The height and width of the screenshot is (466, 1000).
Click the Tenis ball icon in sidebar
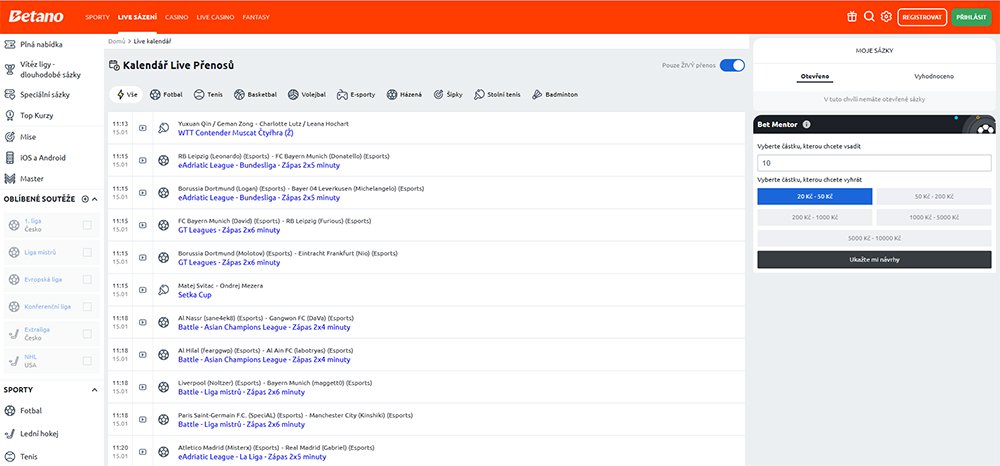coord(10,456)
